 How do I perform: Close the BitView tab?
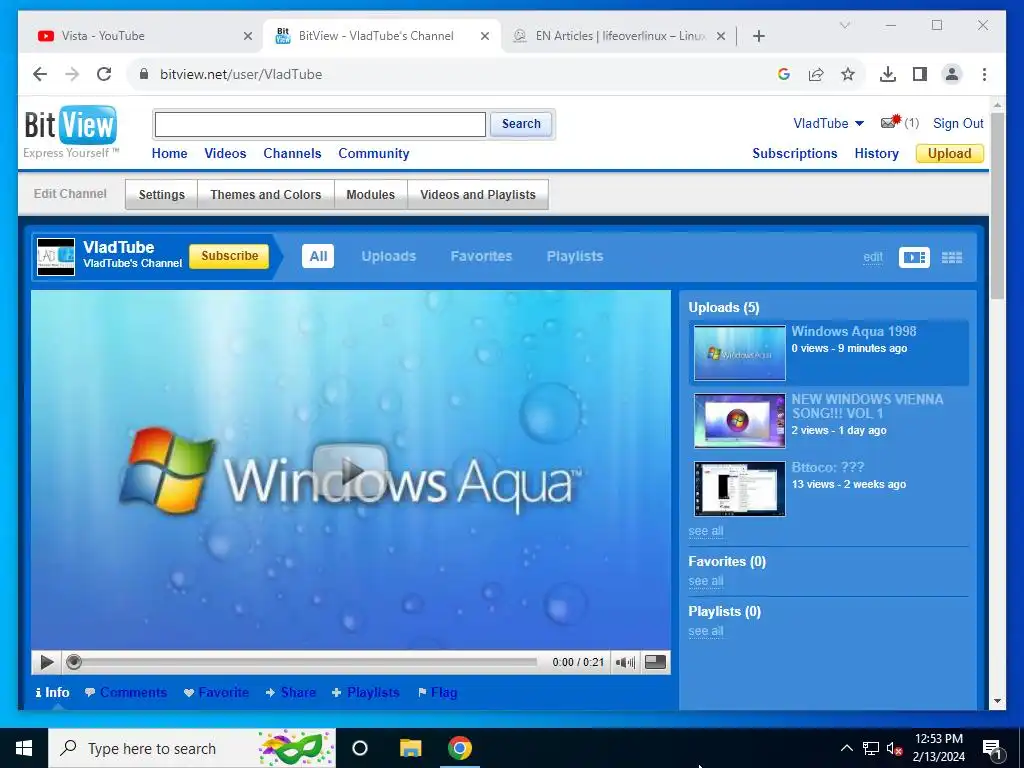point(485,36)
